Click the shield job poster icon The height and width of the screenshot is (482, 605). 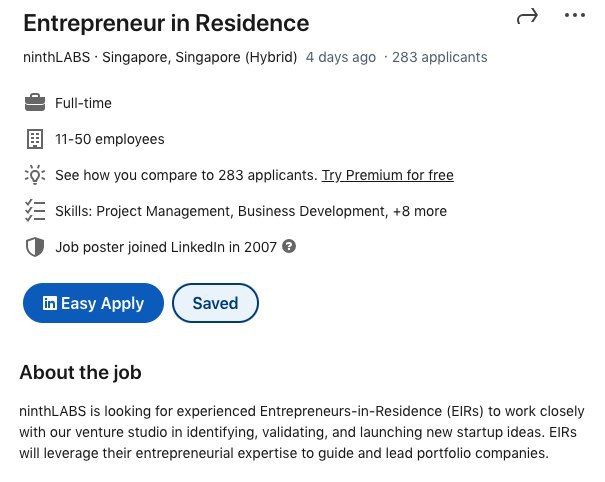pyautogui.click(x=35, y=247)
